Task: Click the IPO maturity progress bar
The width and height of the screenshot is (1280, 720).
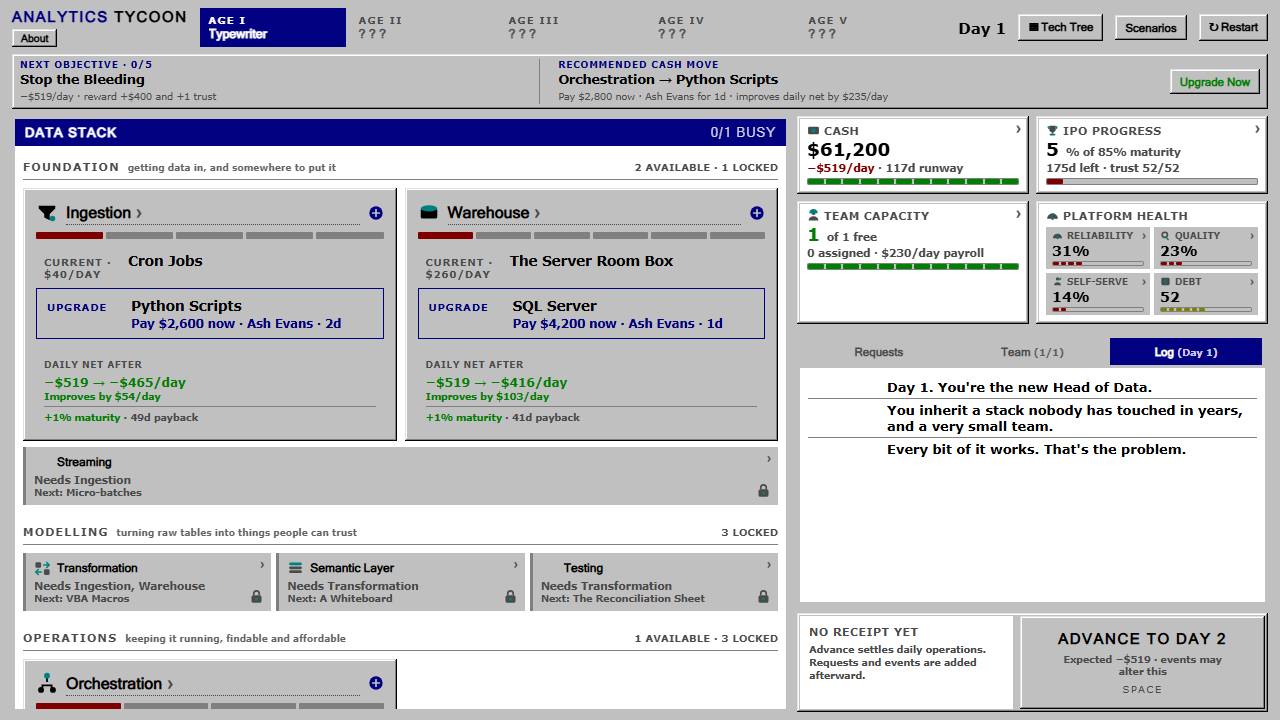Action: click(x=1152, y=182)
